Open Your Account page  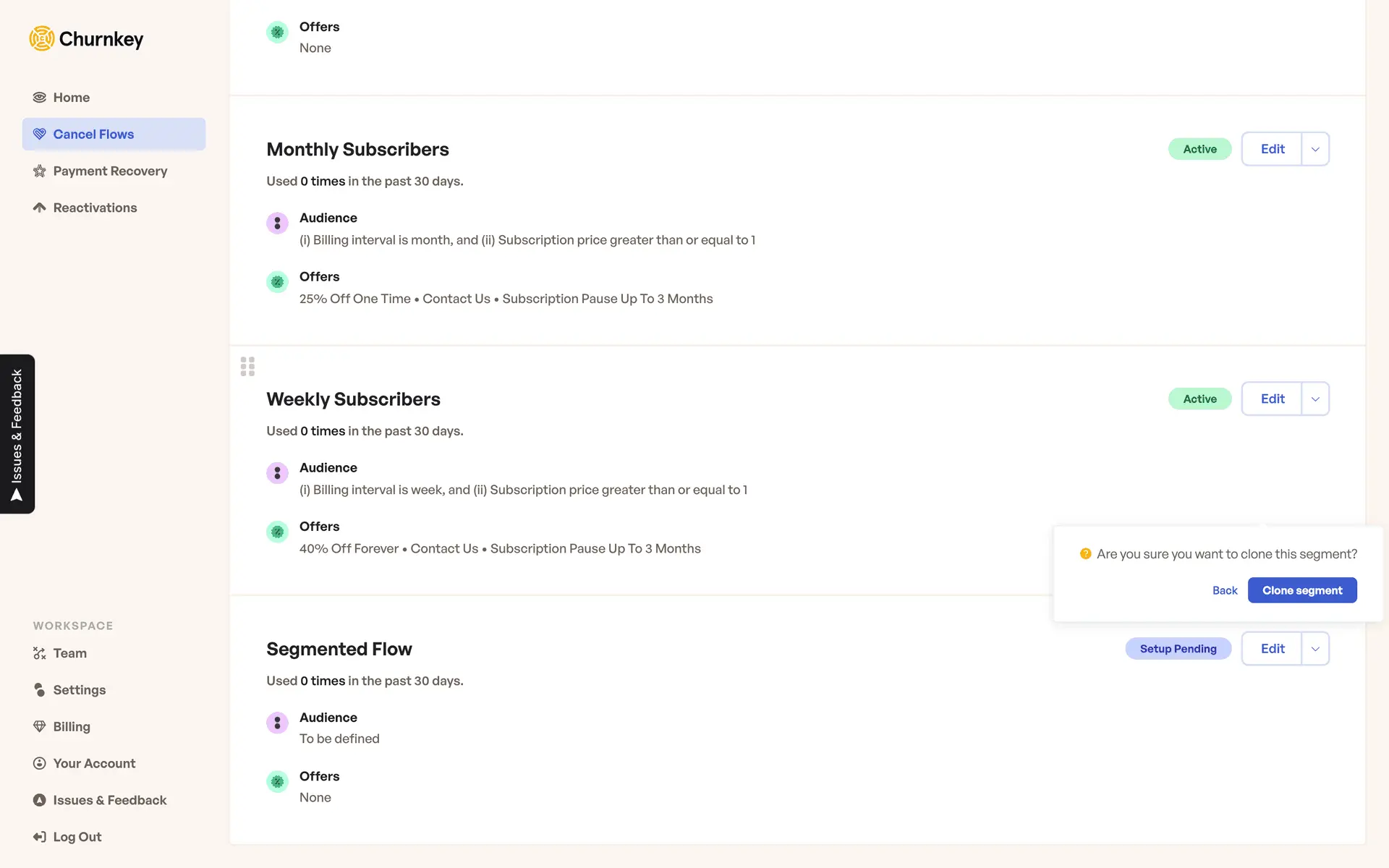(94, 764)
